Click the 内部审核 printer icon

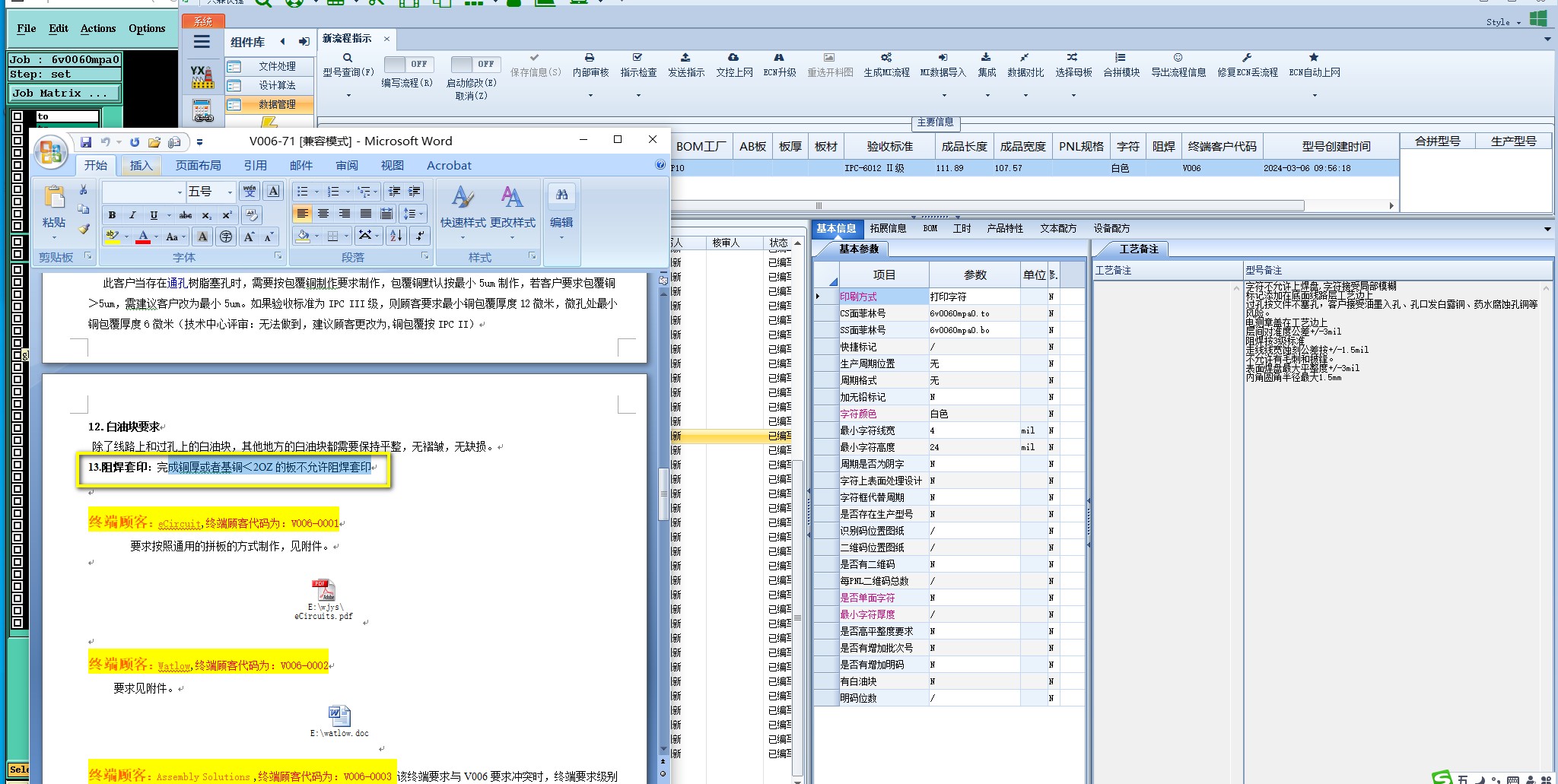(x=590, y=58)
